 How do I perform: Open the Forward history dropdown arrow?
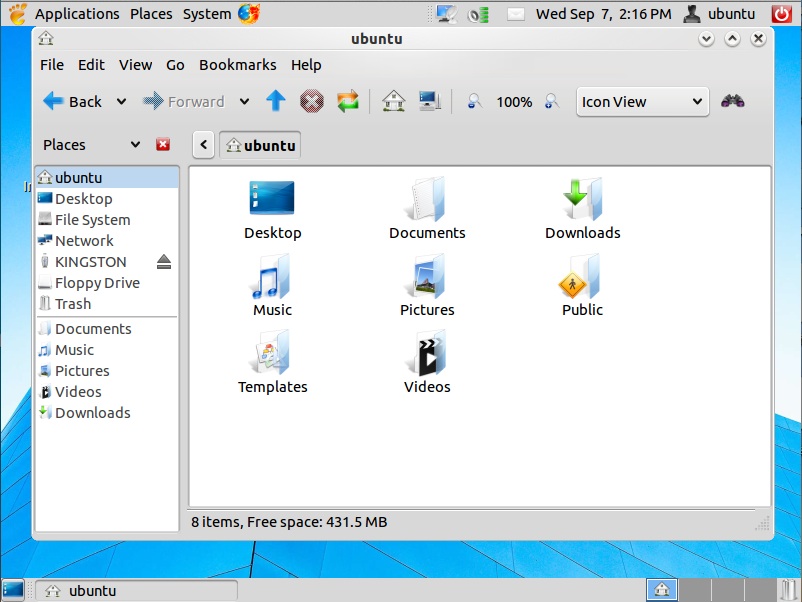pyautogui.click(x=244, y=101)
